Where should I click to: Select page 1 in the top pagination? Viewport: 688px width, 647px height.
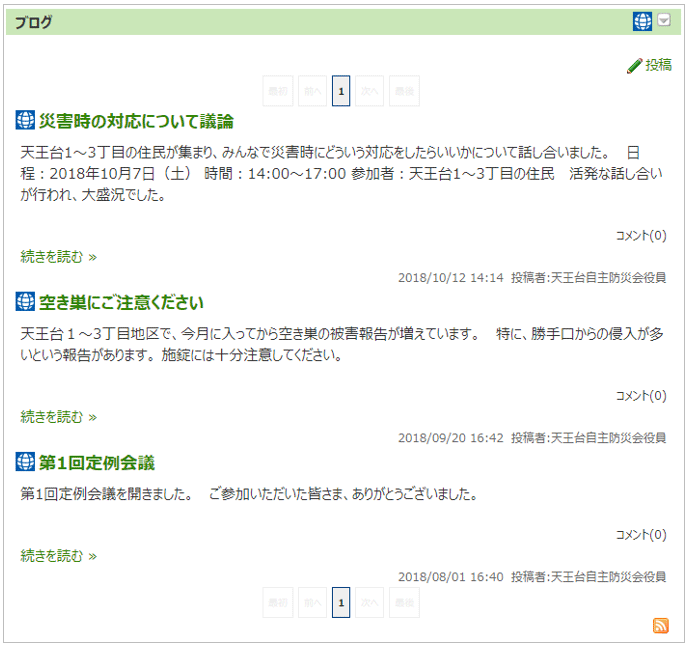coord(341,91)
